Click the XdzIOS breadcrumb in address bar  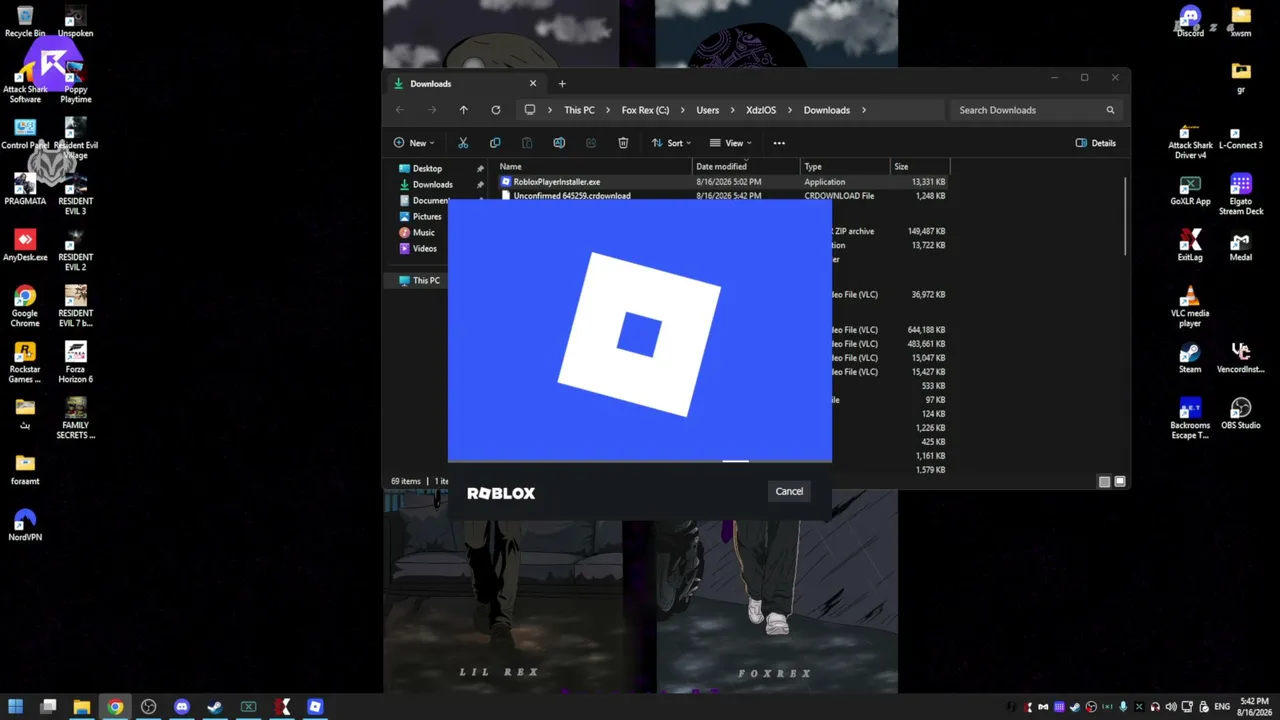(761, 110)
